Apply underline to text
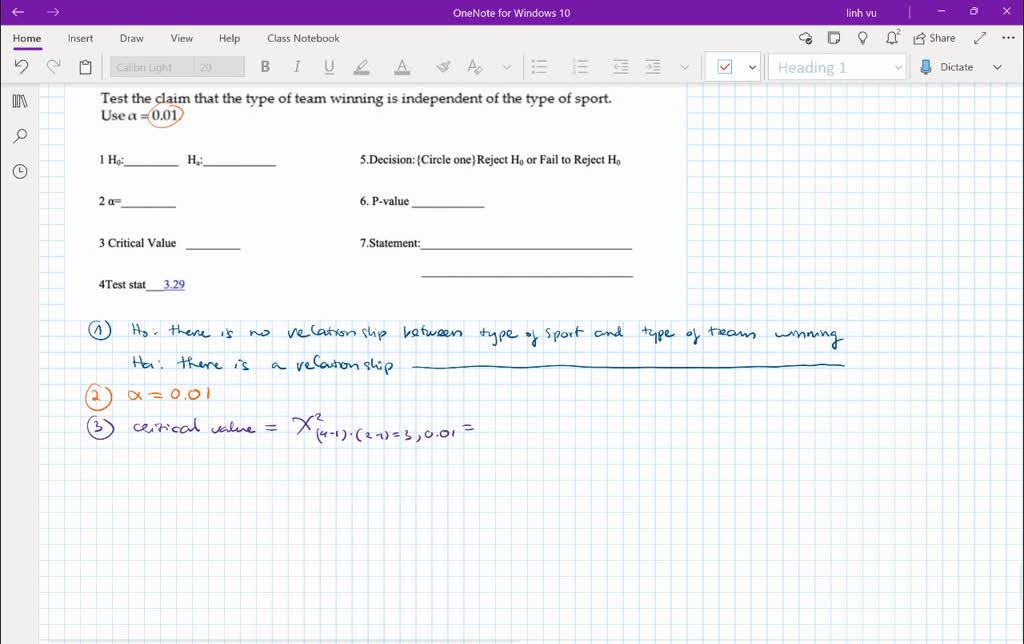The height and width of the screenshot is (644, 1024). (x=330, y=66)
